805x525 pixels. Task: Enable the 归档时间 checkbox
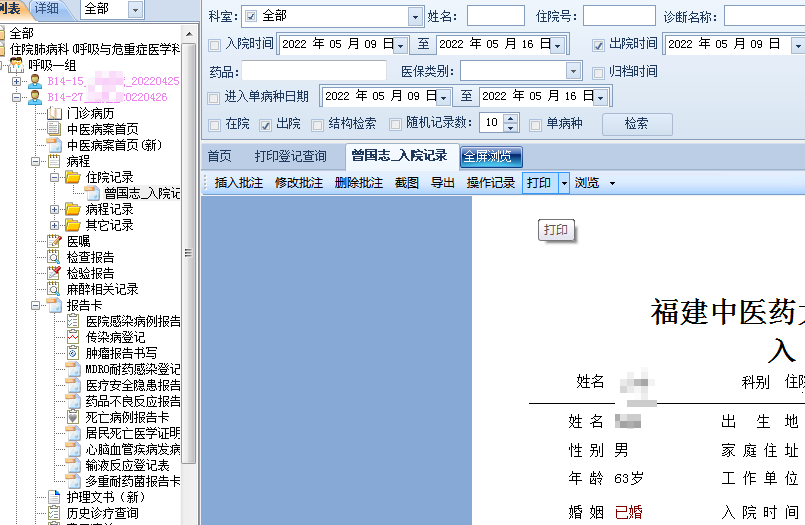(598, 73)
